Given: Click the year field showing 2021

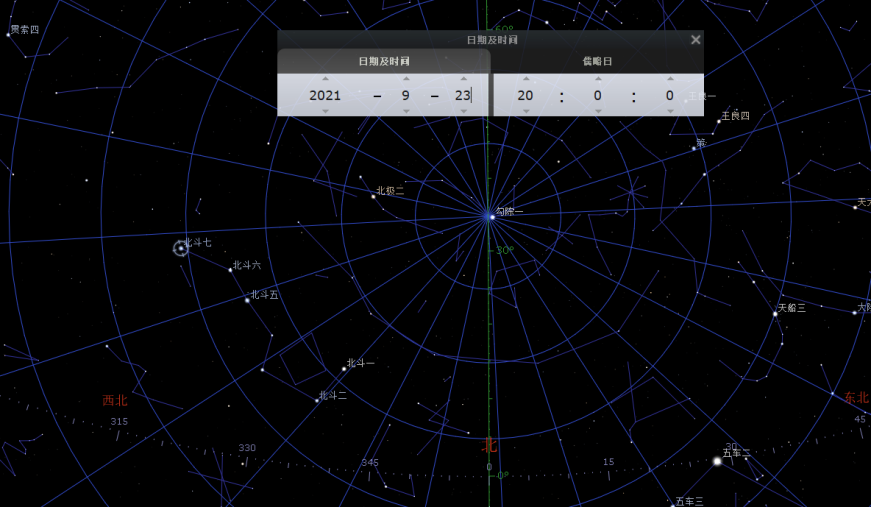Looking at the screenshot, I should 325,96.
